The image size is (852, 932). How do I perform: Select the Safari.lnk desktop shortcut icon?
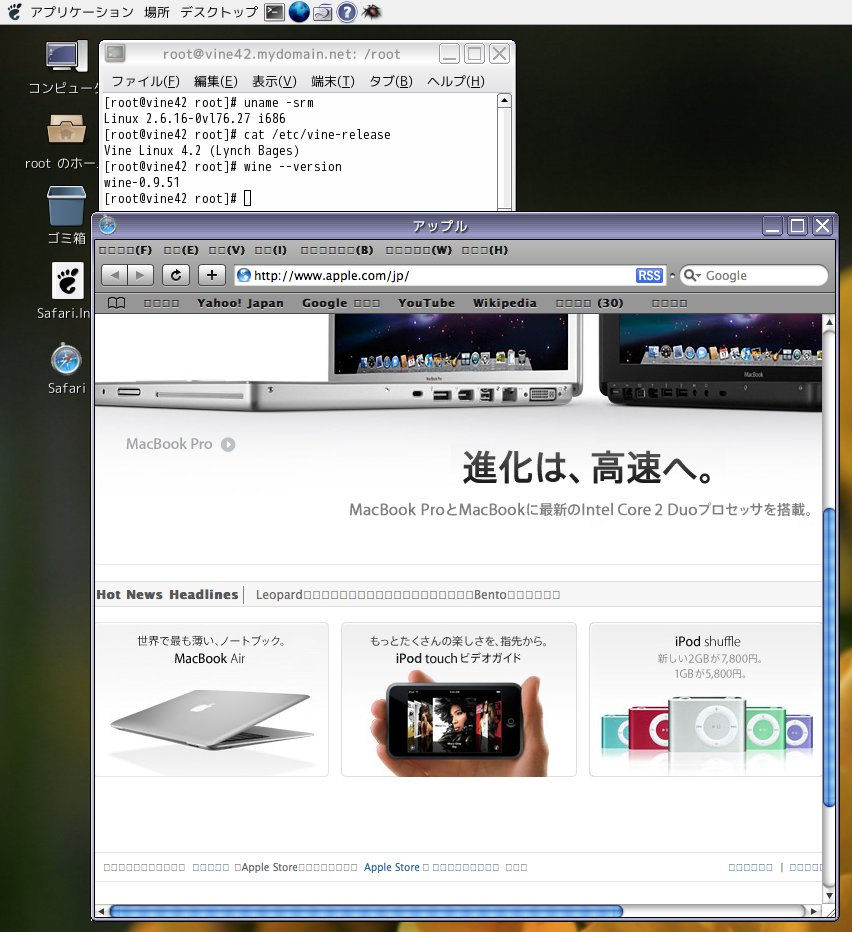pyautogui.click(x=67, y=281)
